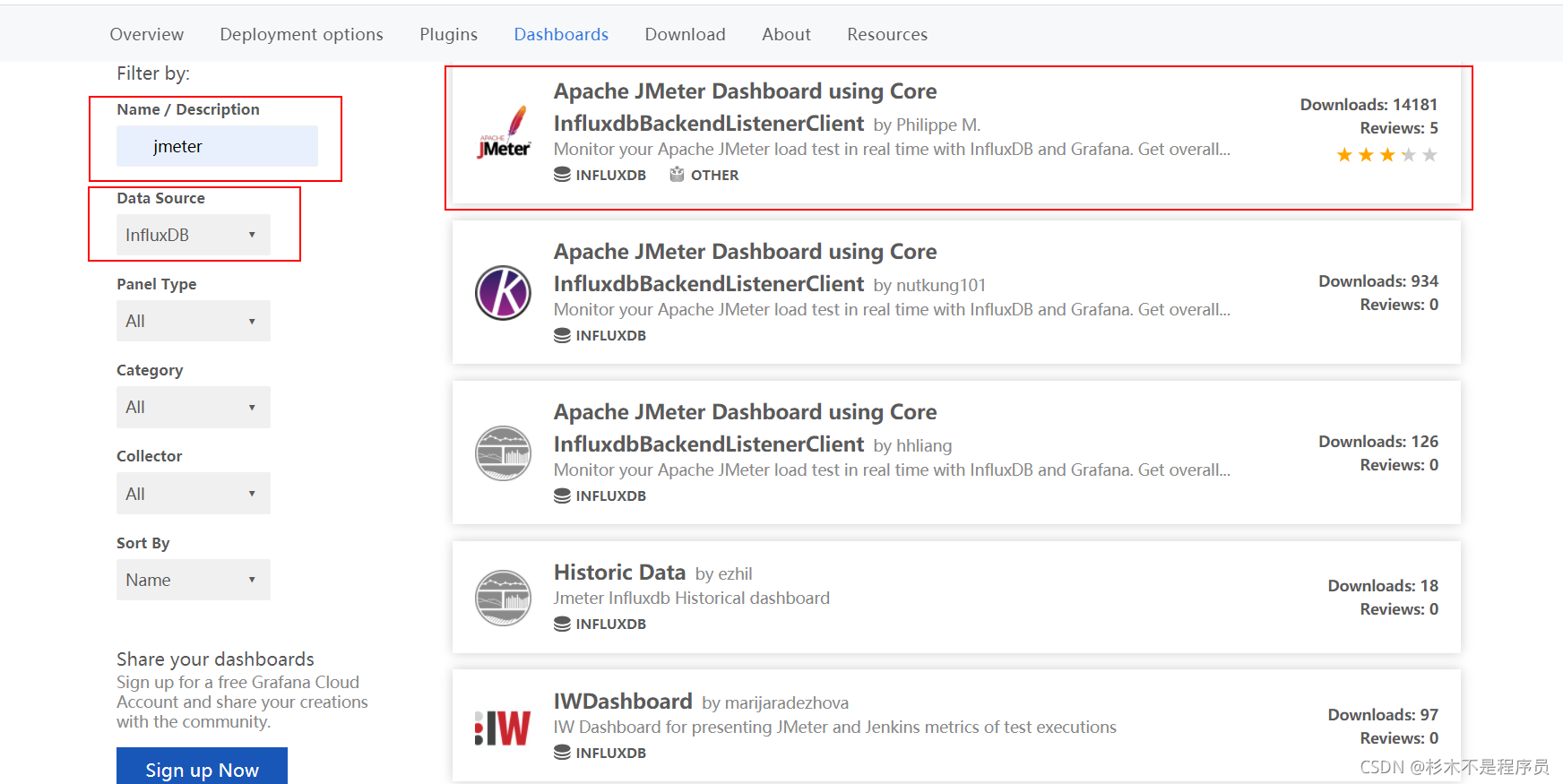Open Apache JMeter Dashboard by Philippe M.
The height and width of the screenshot is (784, 1563).
[x=745, y=107]
